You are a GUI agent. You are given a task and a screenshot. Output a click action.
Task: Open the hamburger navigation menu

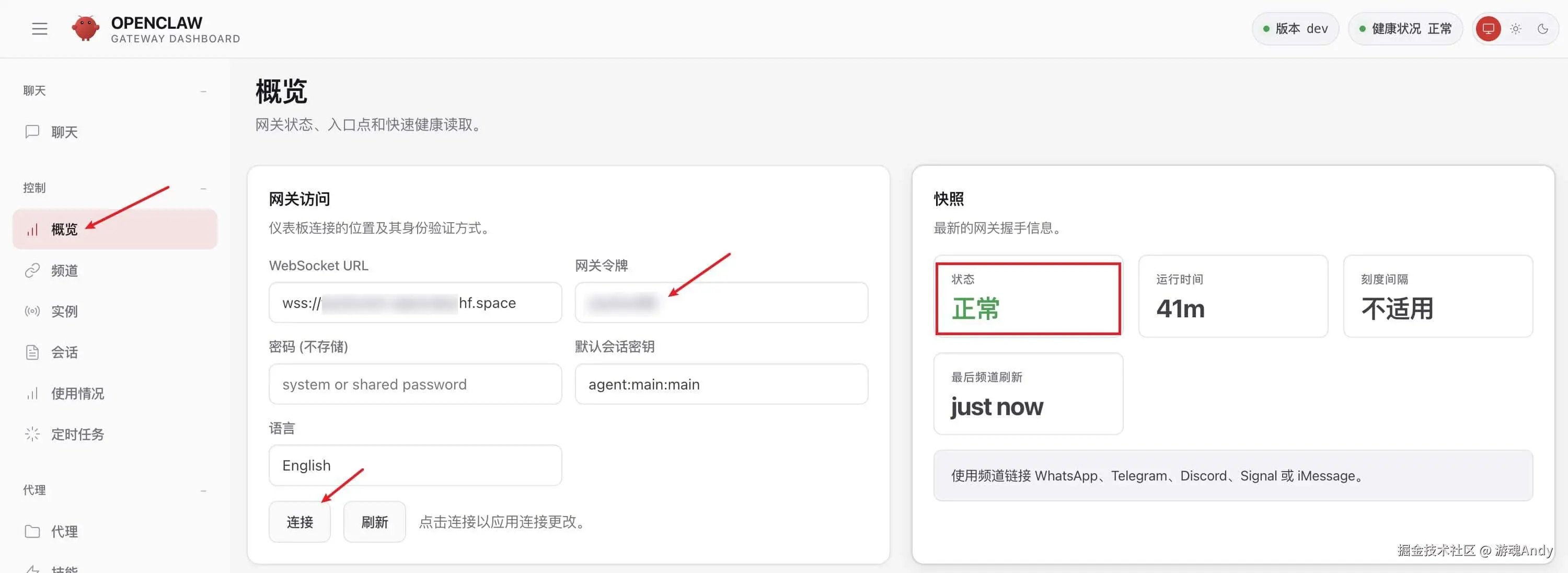tap(39, 29)
